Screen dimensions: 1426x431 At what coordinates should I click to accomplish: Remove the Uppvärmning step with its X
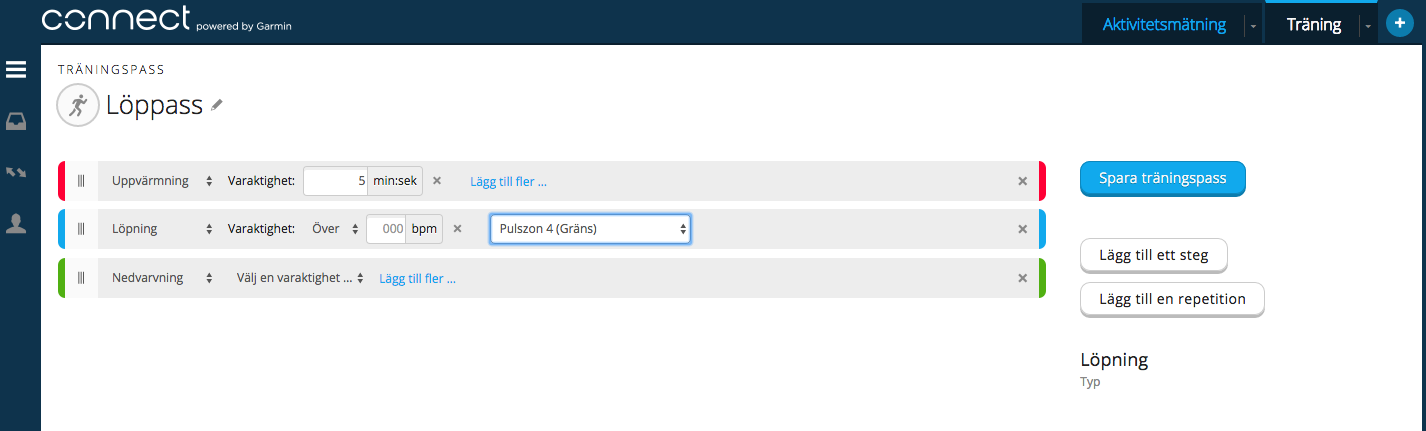coord(1022,181)
